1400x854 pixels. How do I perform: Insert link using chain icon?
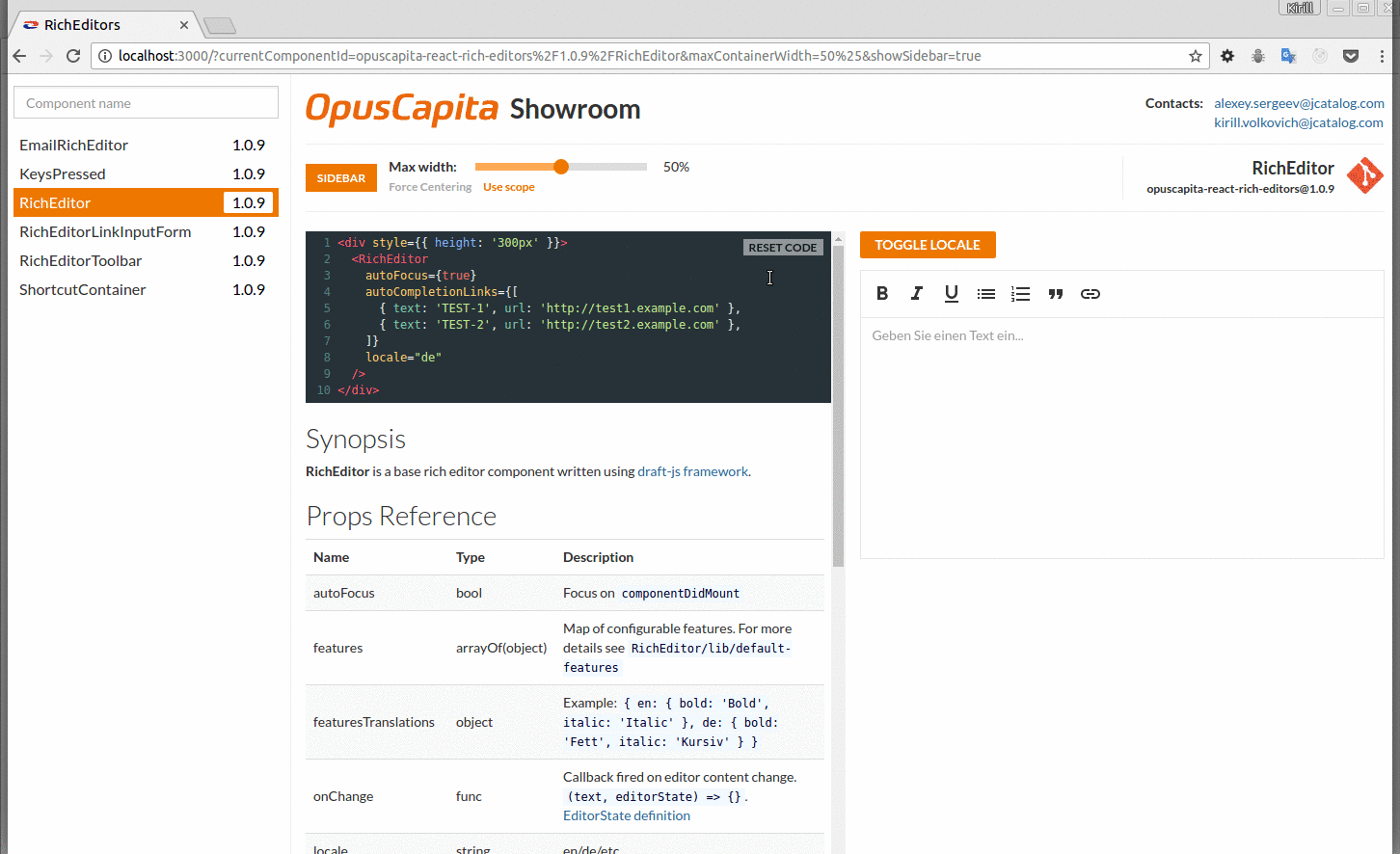[1090, 294]
